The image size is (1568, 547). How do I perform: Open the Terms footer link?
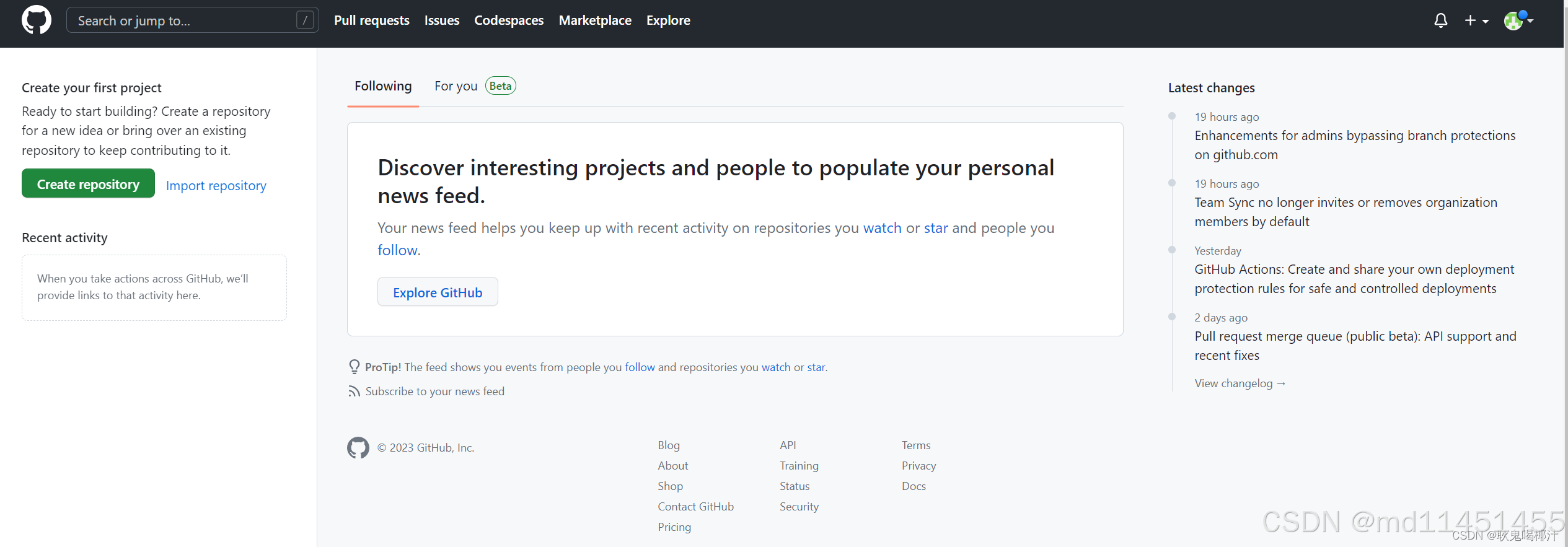916,445
